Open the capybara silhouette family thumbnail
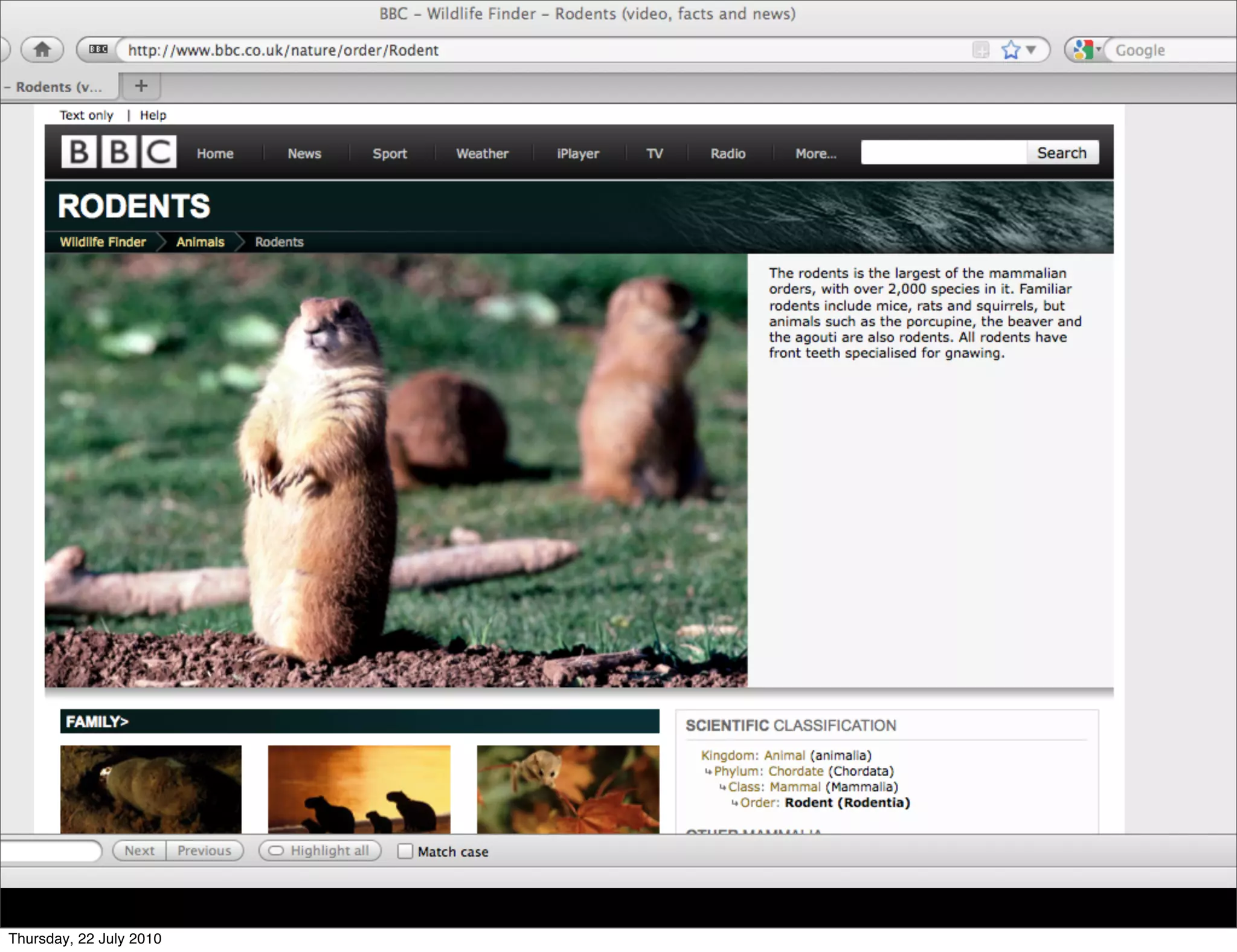This screenshot has height=952, width=1237. (359, 789)
